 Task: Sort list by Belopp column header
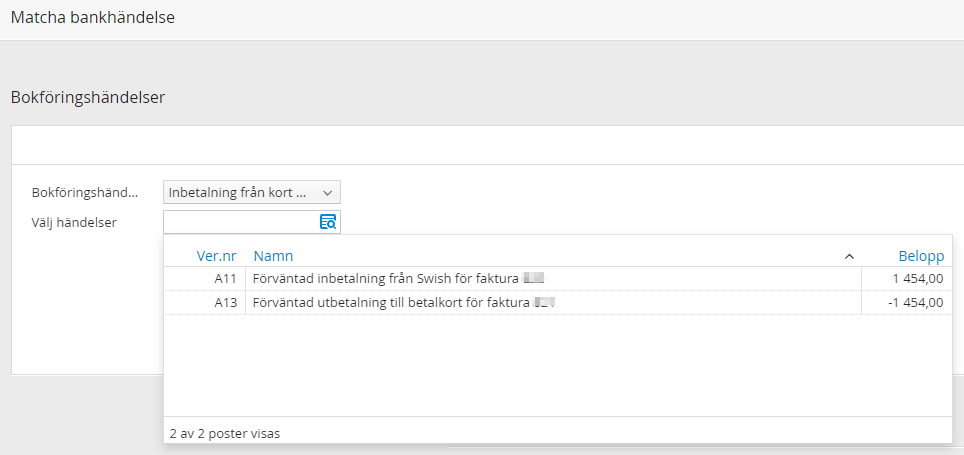pyautogui.click(x=920, y=256)
